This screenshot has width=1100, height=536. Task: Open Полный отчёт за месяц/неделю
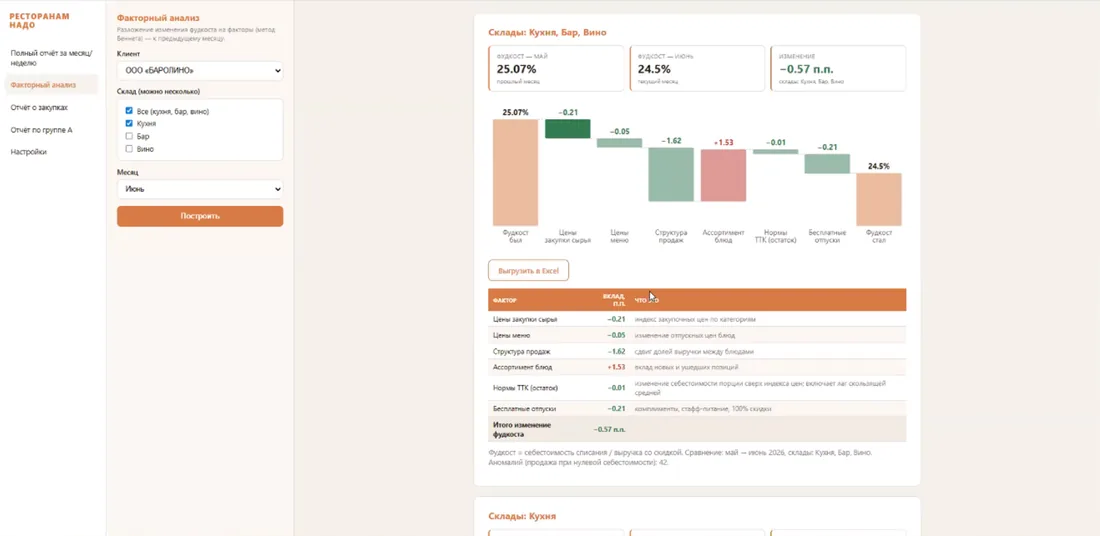[x=52, y=58]
